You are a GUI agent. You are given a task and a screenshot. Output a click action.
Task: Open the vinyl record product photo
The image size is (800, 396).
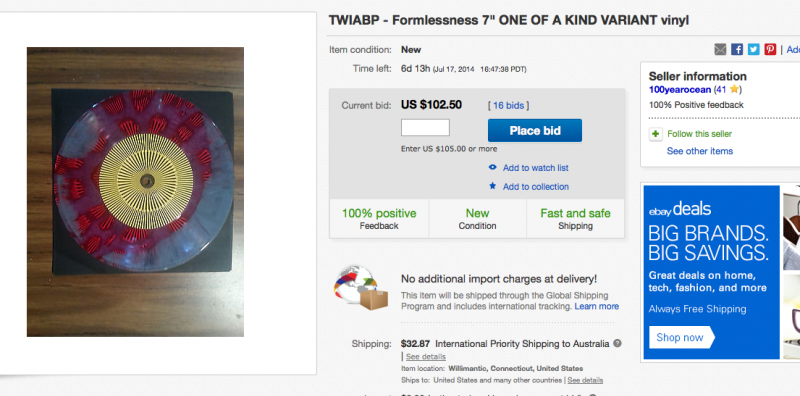click(135, 192)
